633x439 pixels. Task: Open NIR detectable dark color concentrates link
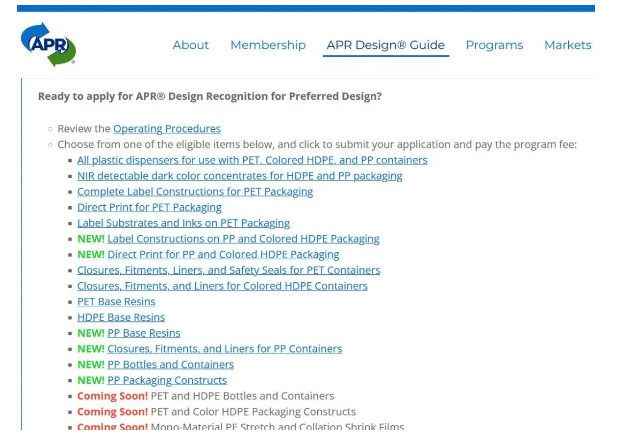click(240, 176)
